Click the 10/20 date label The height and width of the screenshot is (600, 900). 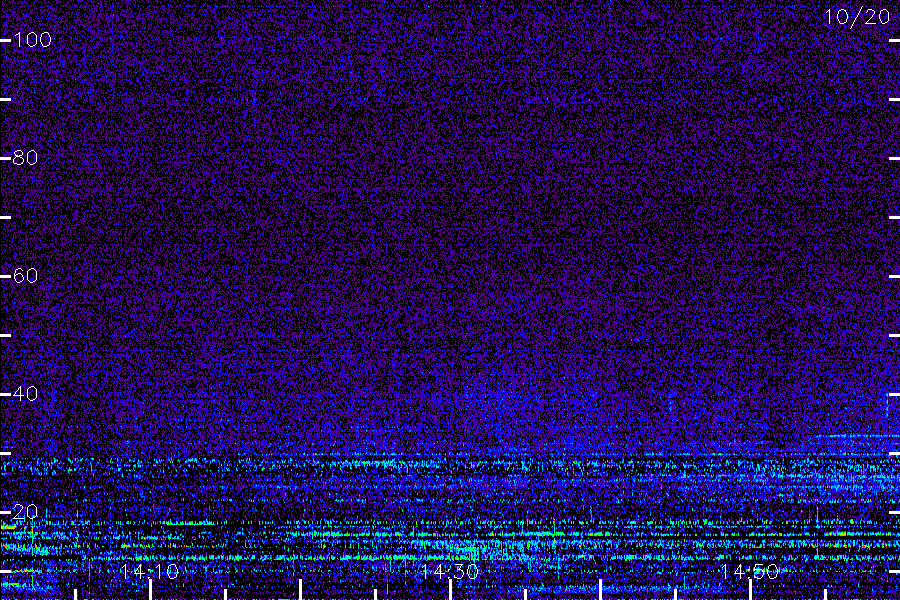(x=857, y=17)
